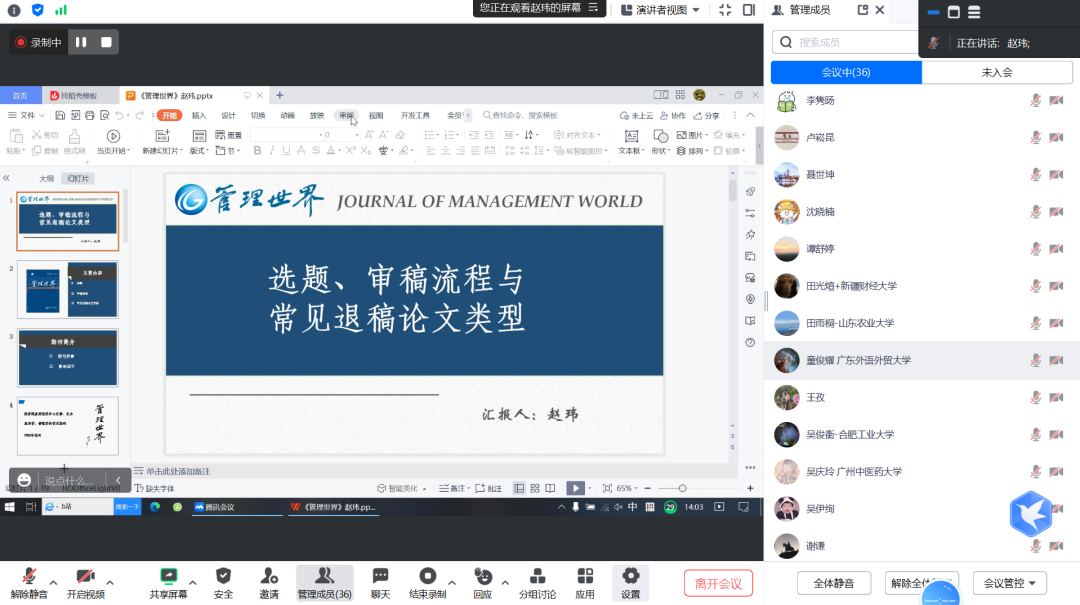
Task: Turn on camera with 开启视频
Action: [x=85, y=577]
